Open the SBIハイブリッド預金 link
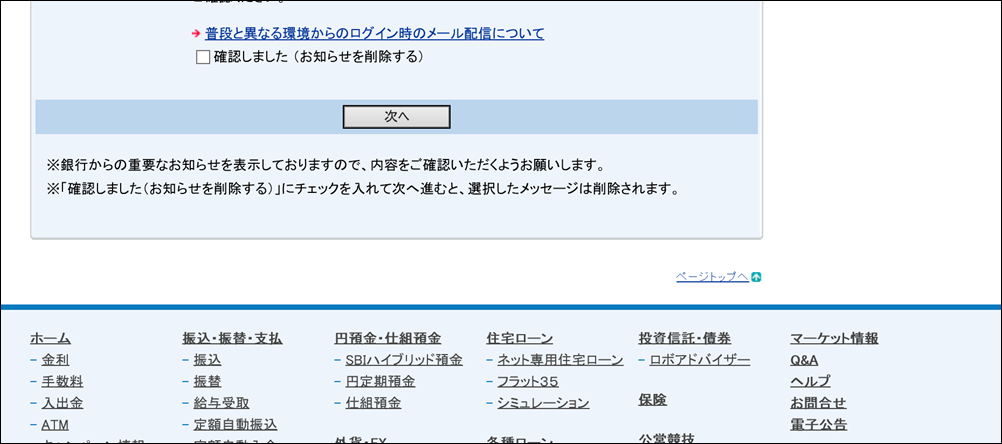This screenshot has height=444, width=1002. click(404, 360)
